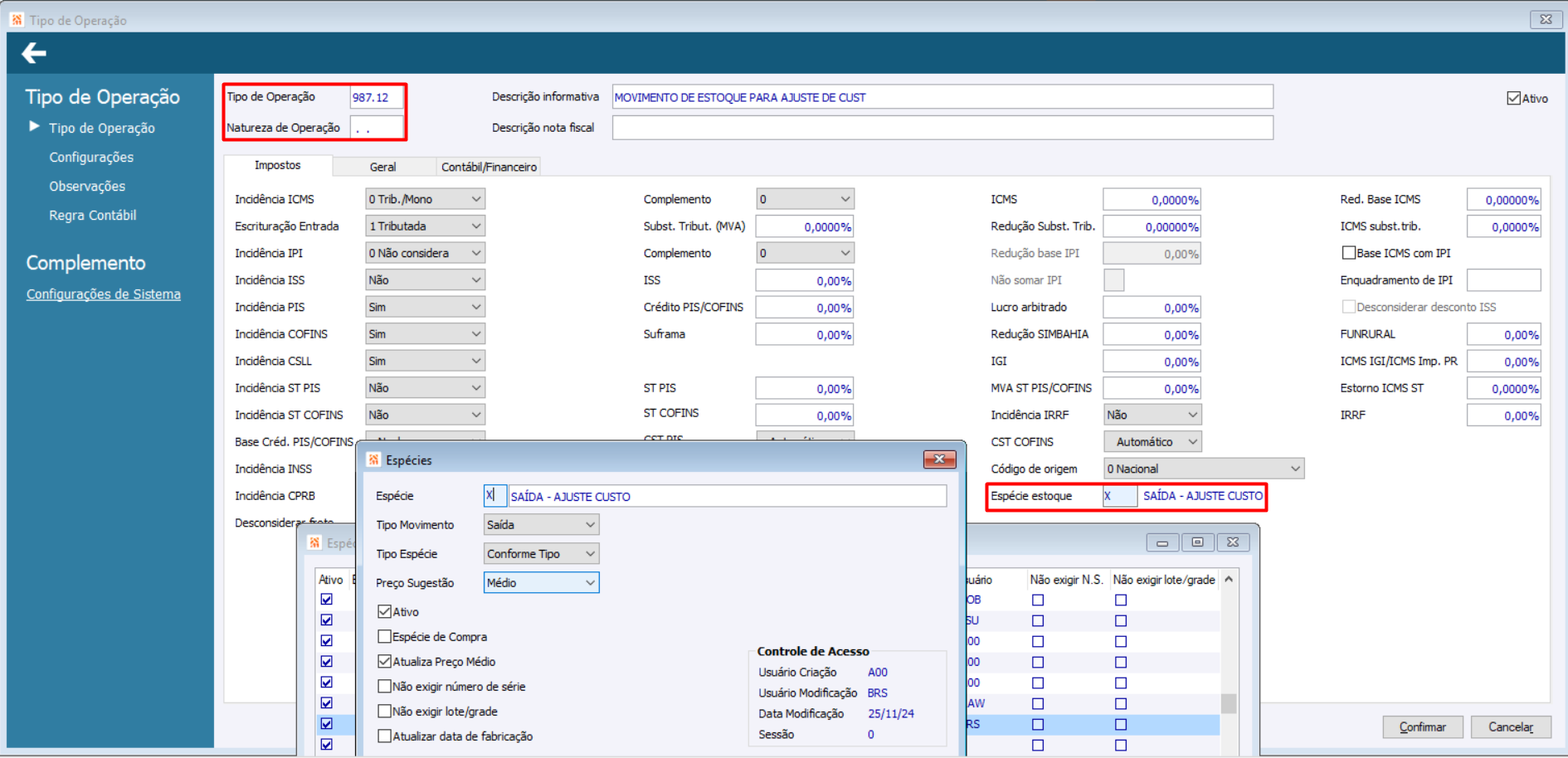Click the play arrow beside Tipo de Operação
This screenshot has width=1568, height=758.
click(35, 127)
